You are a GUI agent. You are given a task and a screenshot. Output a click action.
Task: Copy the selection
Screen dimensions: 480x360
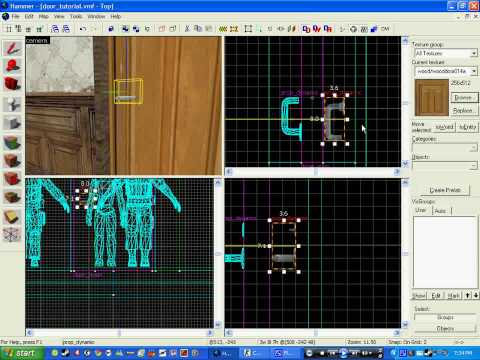198,29
